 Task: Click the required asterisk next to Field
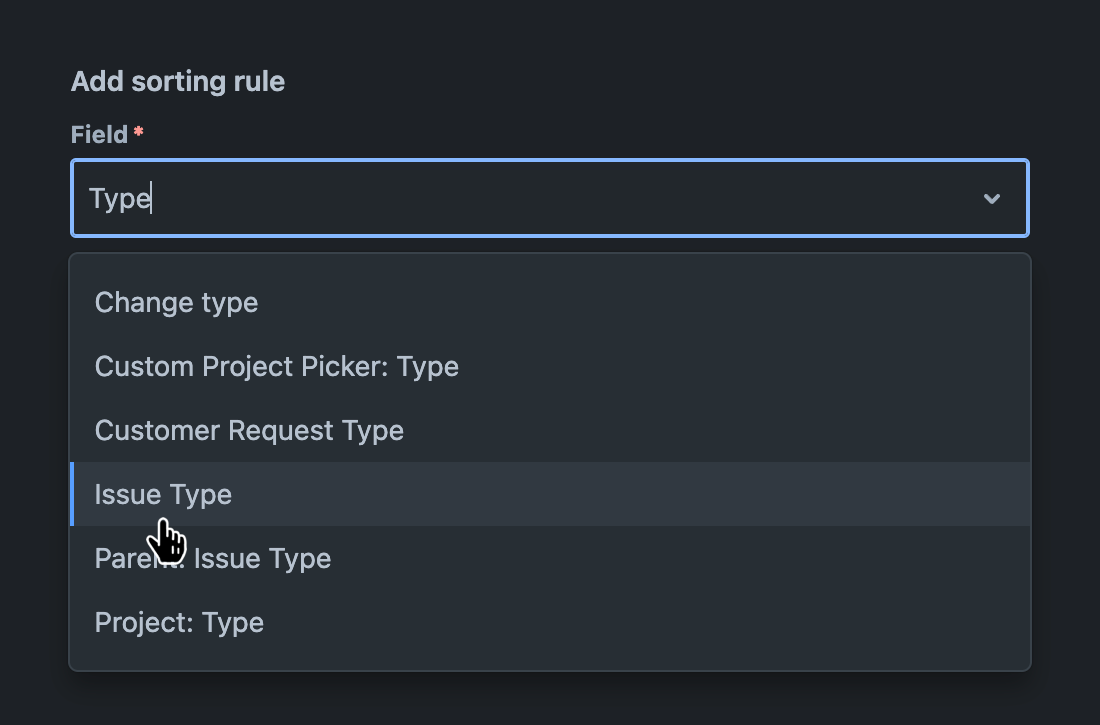pyautogui.click(x=136, y=132)
